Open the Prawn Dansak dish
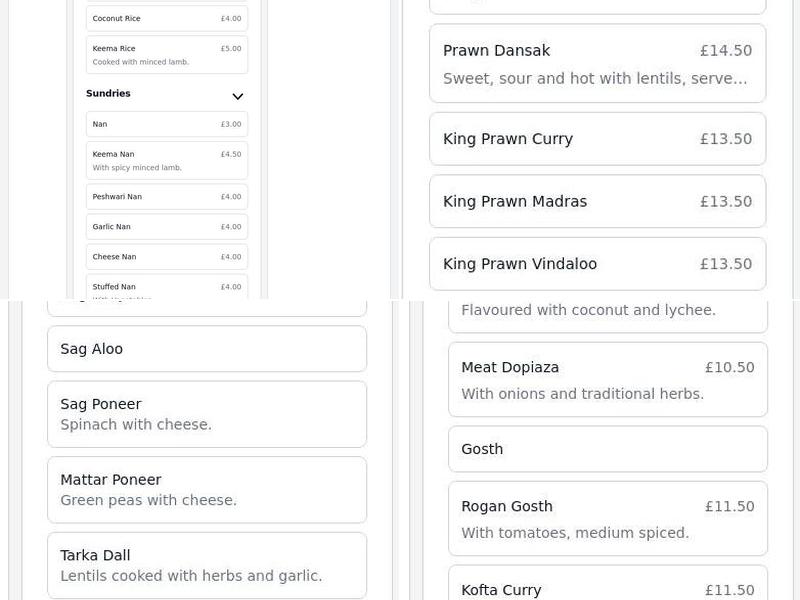The width and height of the screenshot is (800, 600). [597, 64]
